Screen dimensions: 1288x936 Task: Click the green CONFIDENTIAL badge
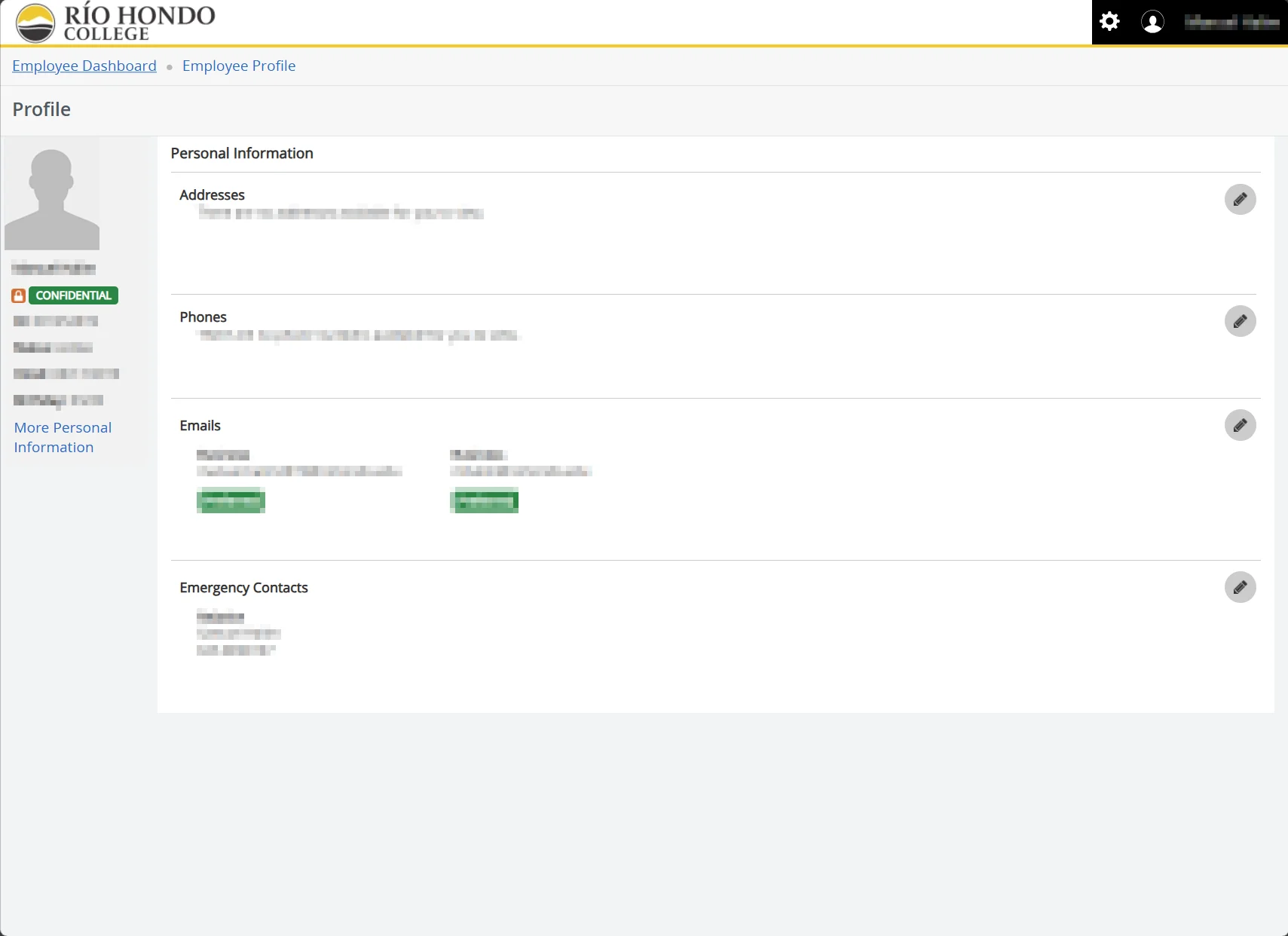pos(73,295)
